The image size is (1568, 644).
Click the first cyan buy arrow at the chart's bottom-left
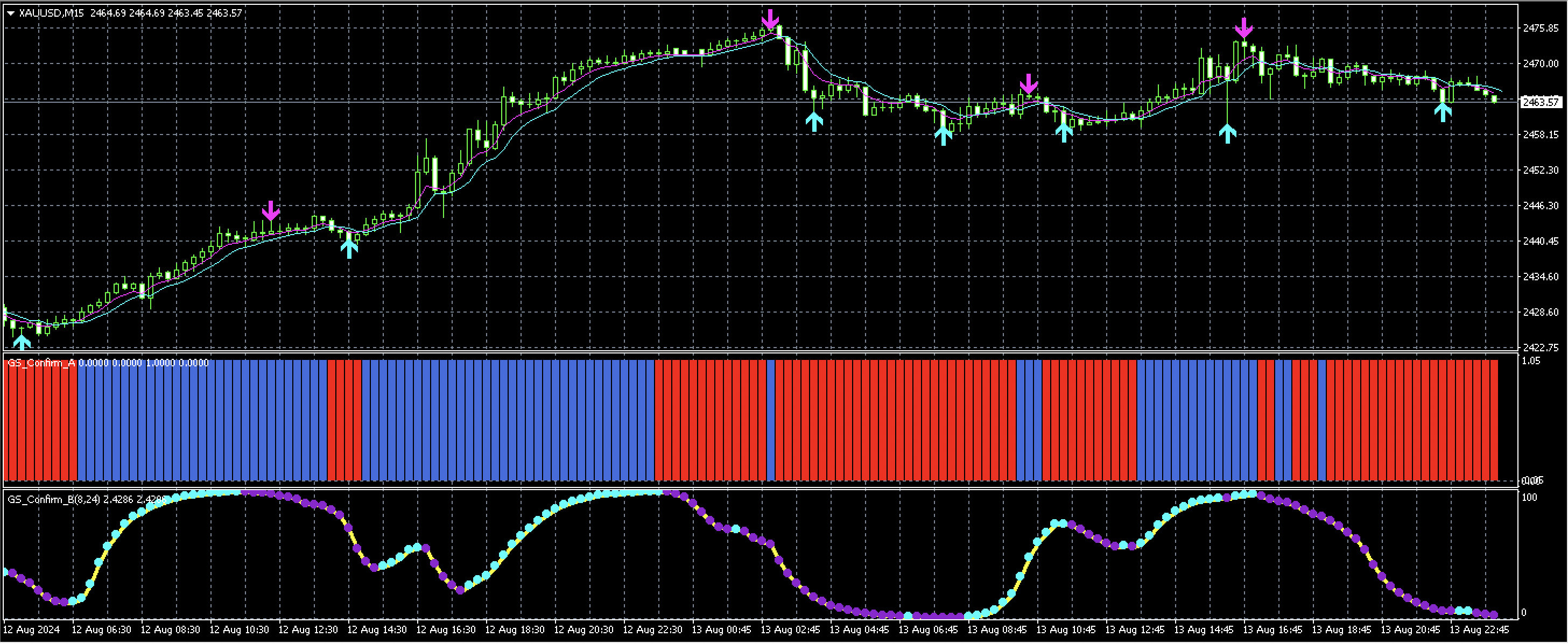23,342
